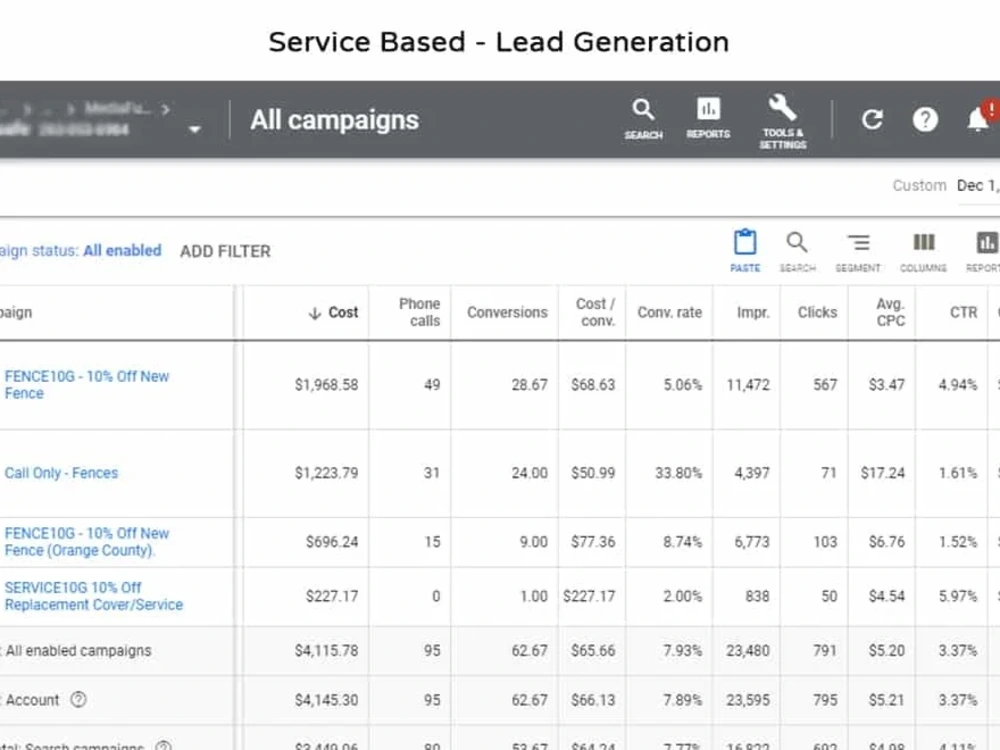Click the refresh icon

click(x=872, y=119)
